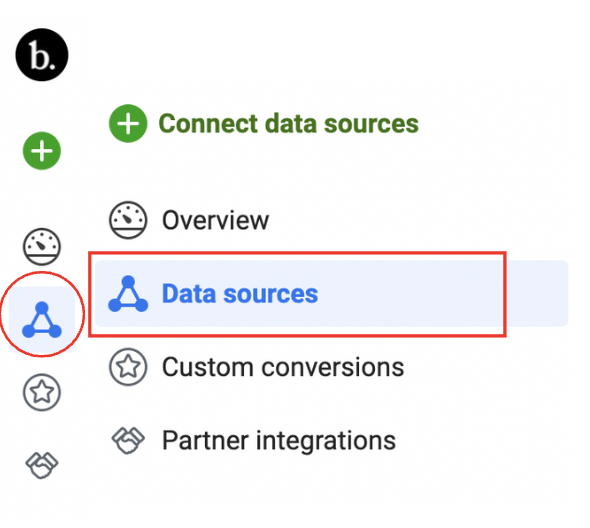This screenshot has height=528, width=590.
Task: Click the star icon beside Custom conversions
Action: coord(128,367)
